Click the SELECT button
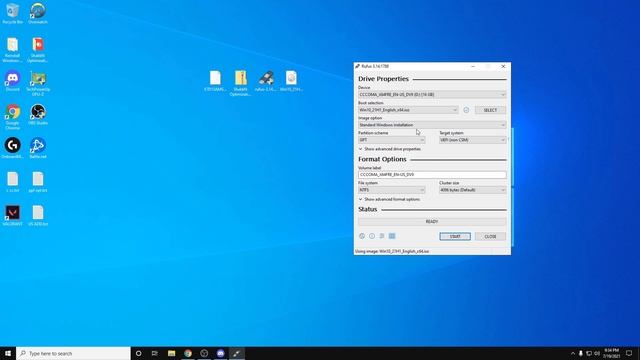The height and width of the screenshot is (360, 640). click(490, 110)
